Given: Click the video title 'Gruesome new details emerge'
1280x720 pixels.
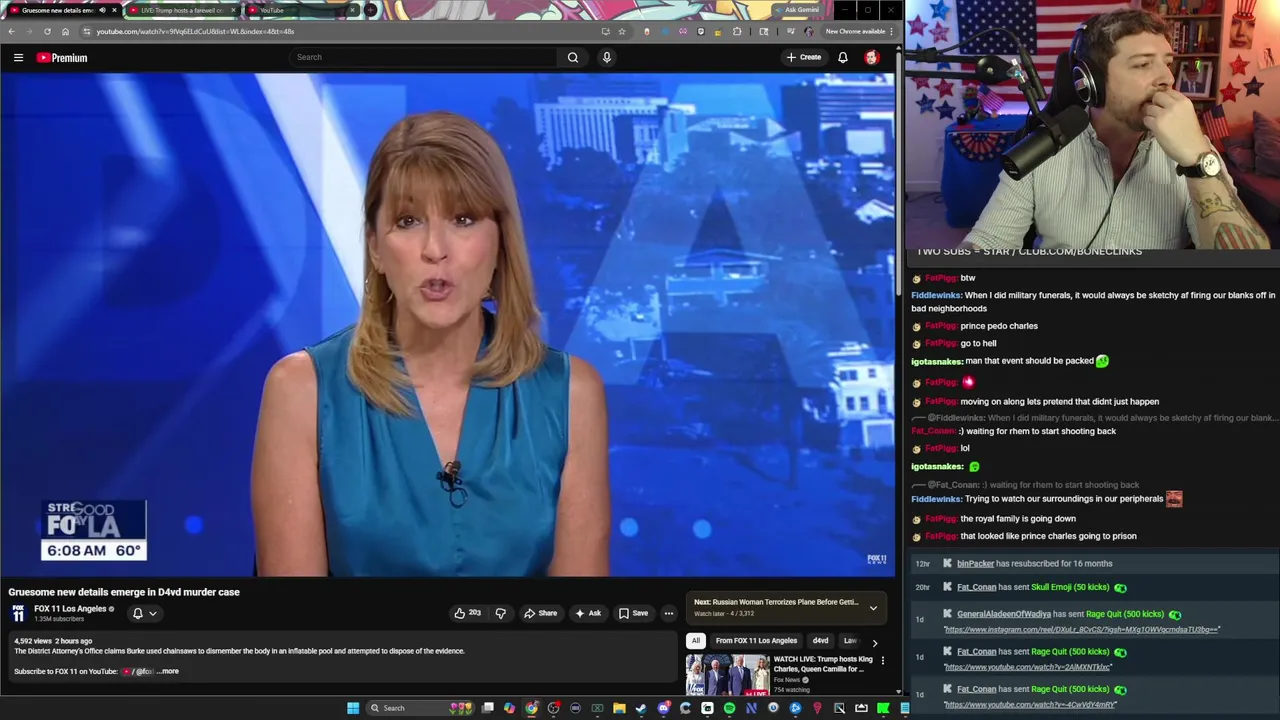Looking at the screenshot, I should [x=124, y=592].
